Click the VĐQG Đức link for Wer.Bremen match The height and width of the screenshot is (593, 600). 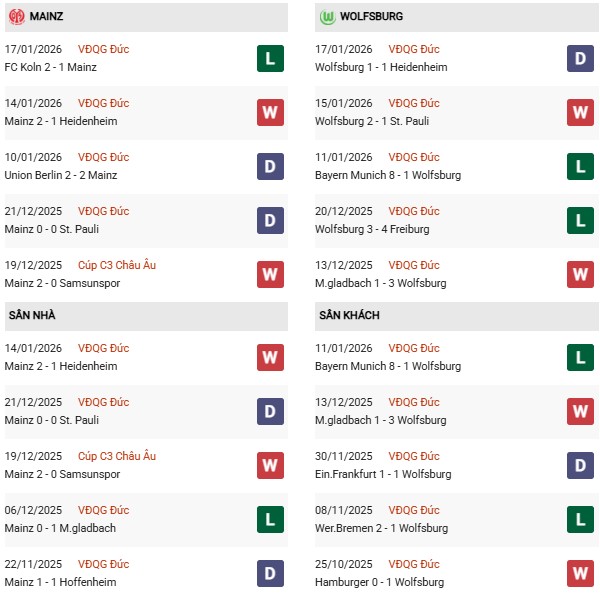(413, 510)
